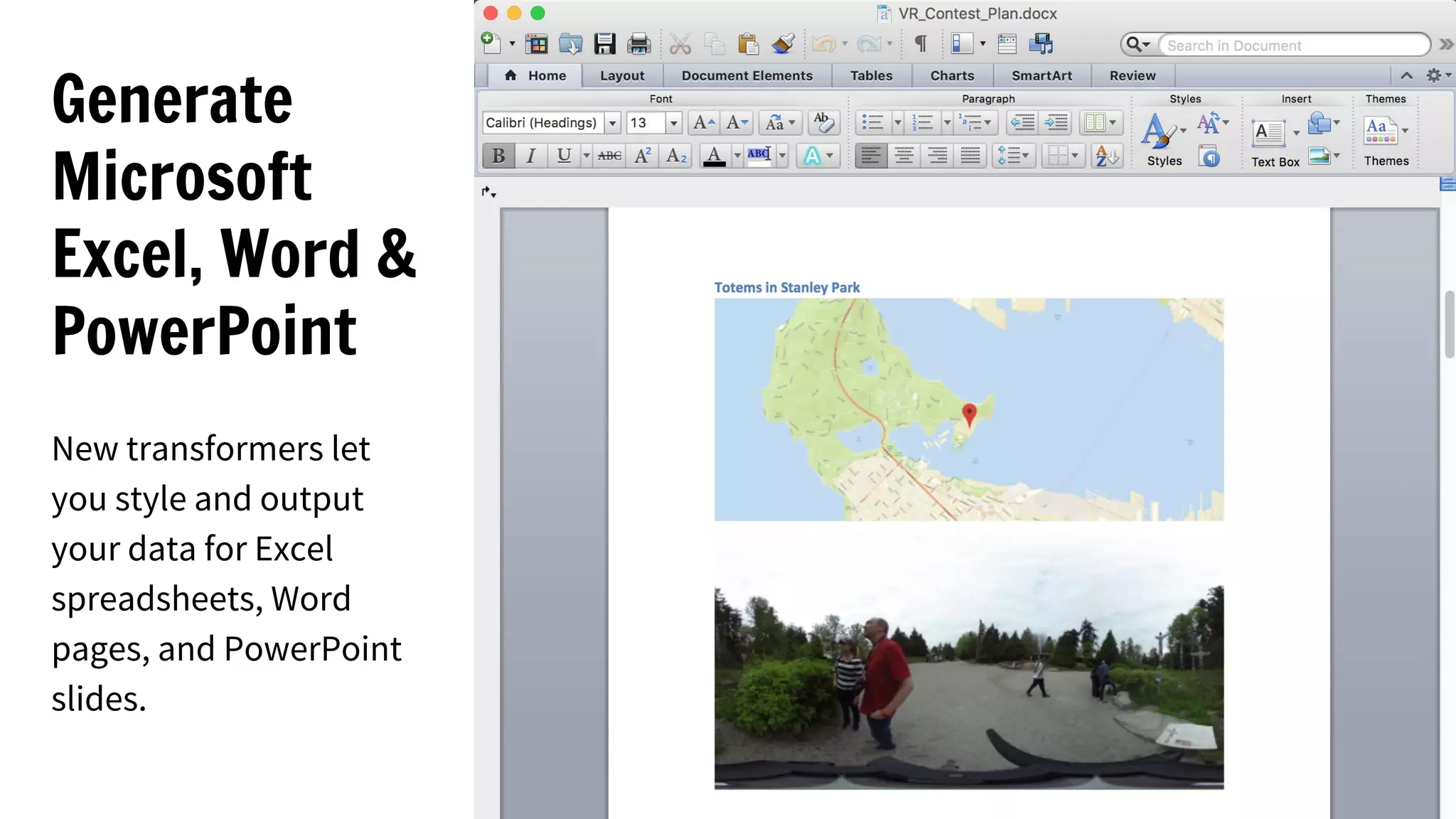
Task: Switch to Document Elements tab
Action: (x=746, y=75)
